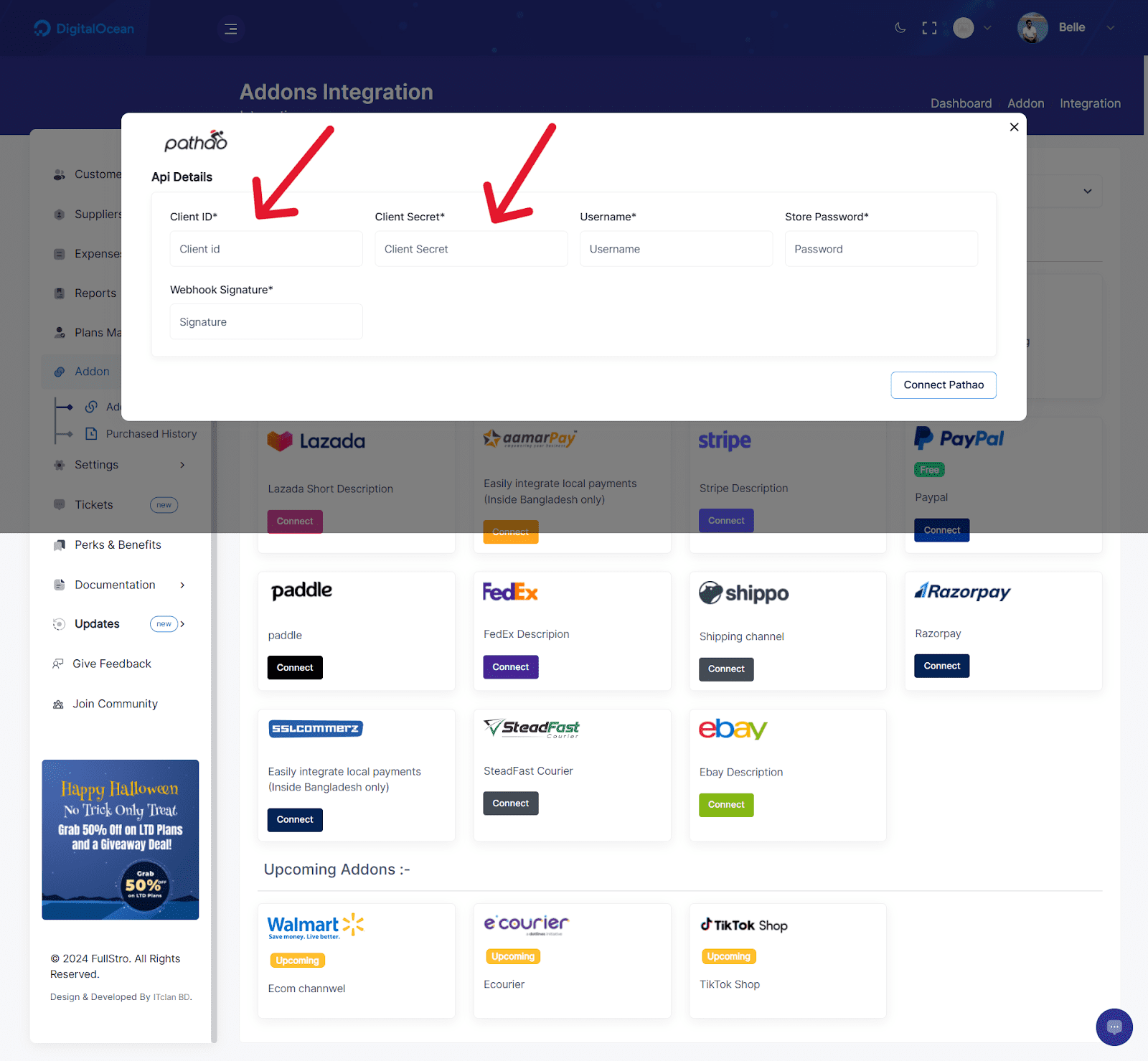Click the ebay logo
The height and width of the screenshot is (1061, 1148).
[x=733, y=729]
